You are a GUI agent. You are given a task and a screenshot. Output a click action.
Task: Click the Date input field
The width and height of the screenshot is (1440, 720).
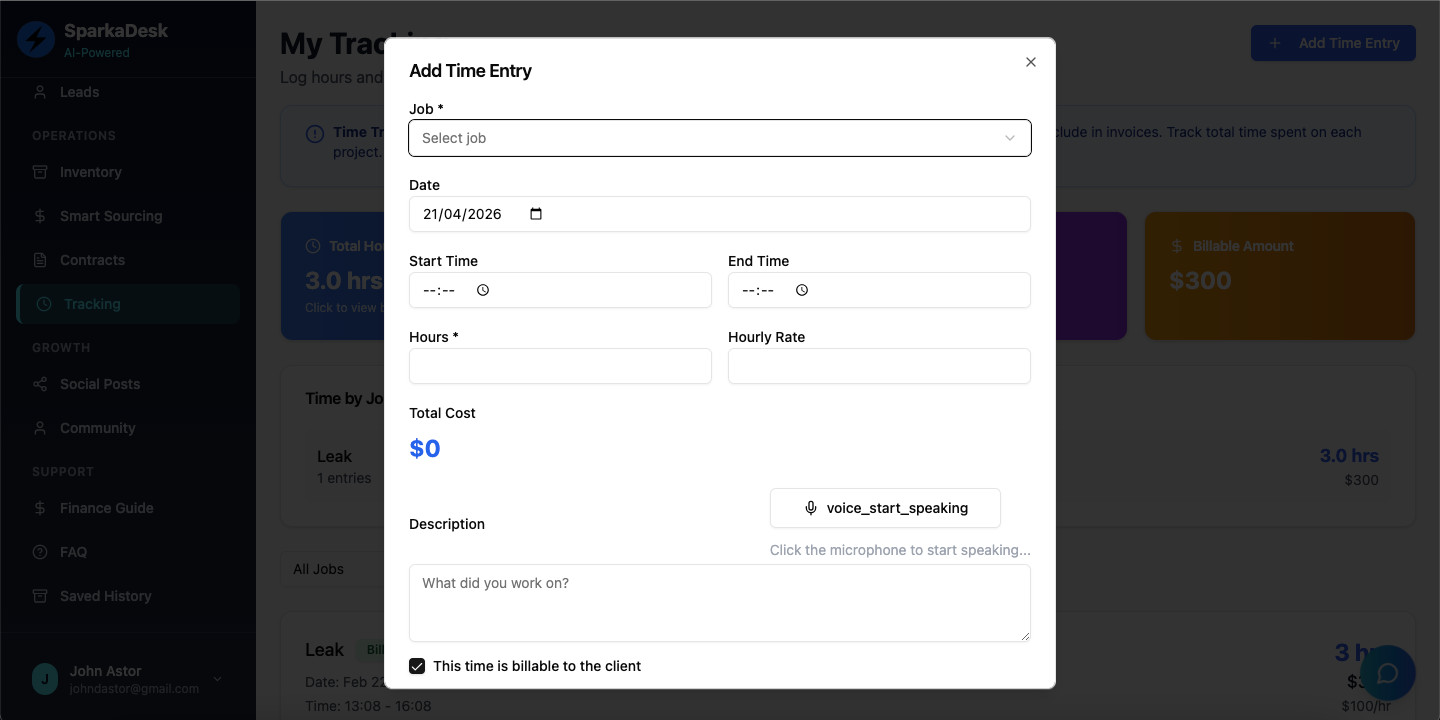click(720, 214)
